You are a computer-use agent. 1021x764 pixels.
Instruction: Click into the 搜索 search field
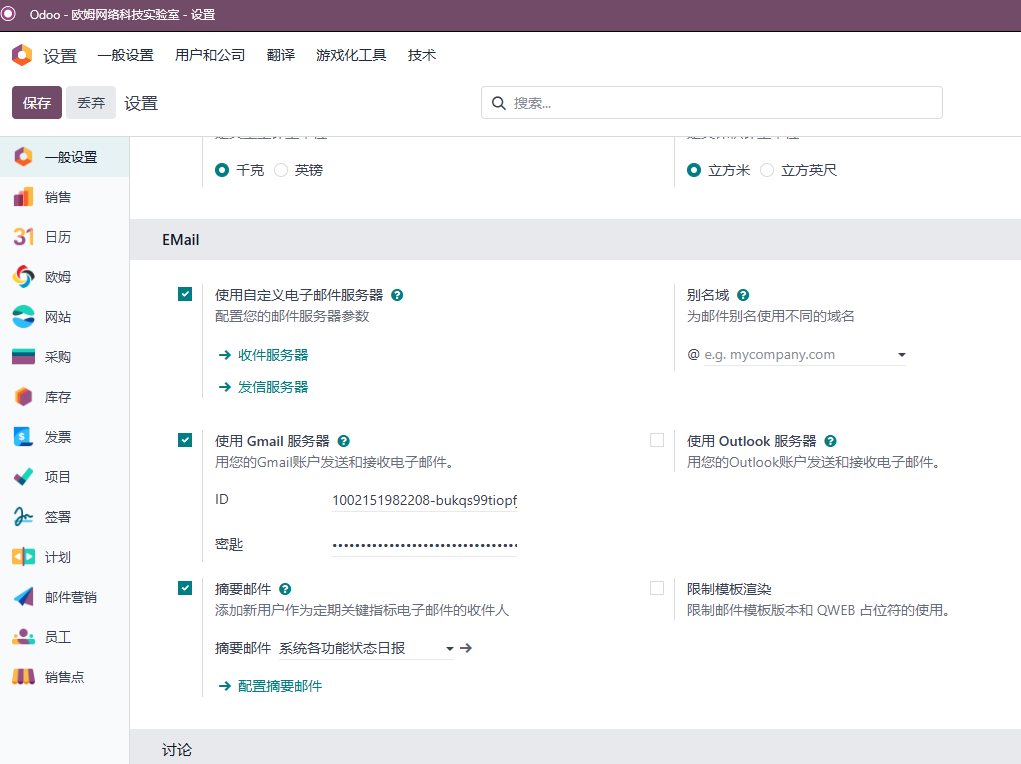pos(712,103)
